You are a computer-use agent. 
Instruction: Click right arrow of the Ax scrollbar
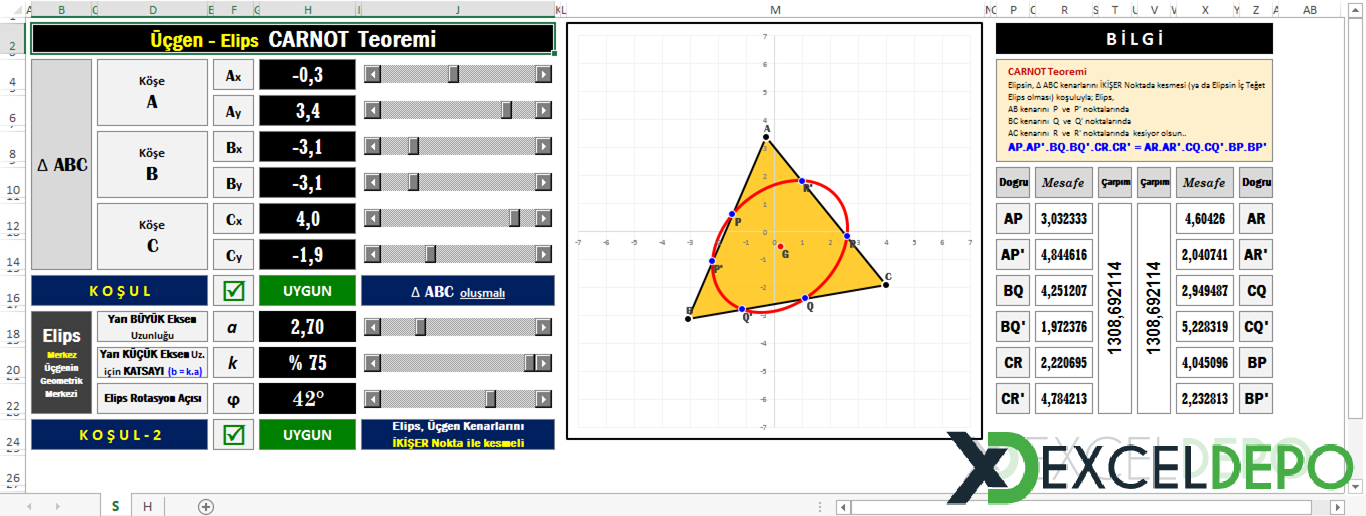tap(544, 74)
